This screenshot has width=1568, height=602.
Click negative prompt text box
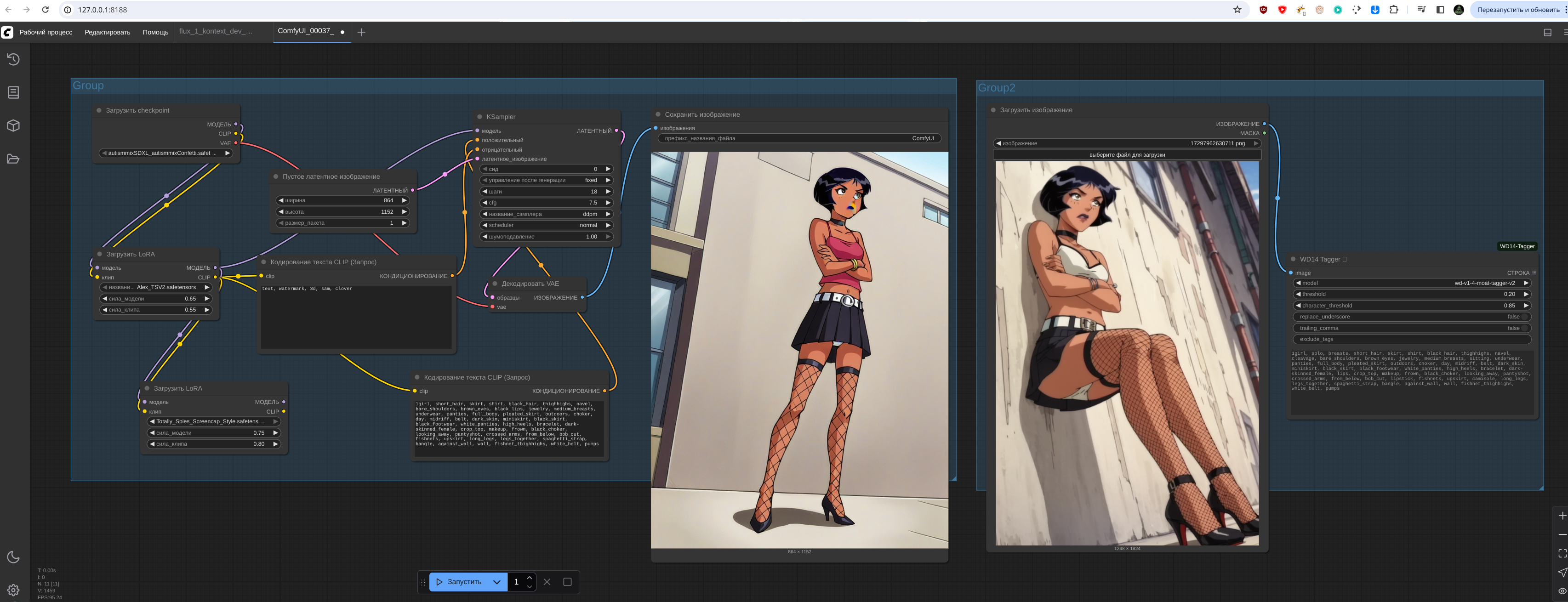[356, 317]
